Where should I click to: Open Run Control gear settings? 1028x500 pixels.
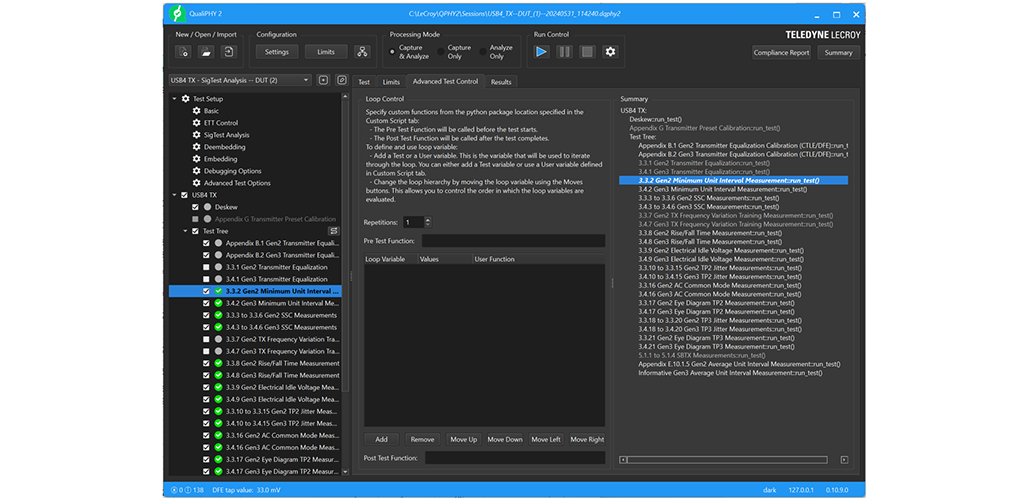pos(611,52)
